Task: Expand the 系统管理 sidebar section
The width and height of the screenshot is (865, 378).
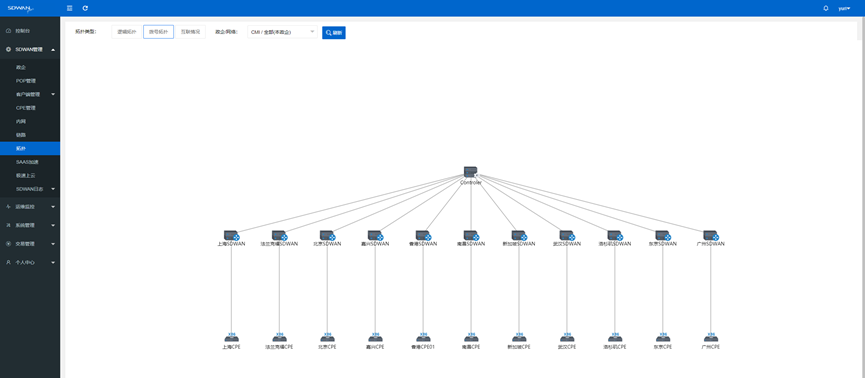Action: tap(30, 225)
